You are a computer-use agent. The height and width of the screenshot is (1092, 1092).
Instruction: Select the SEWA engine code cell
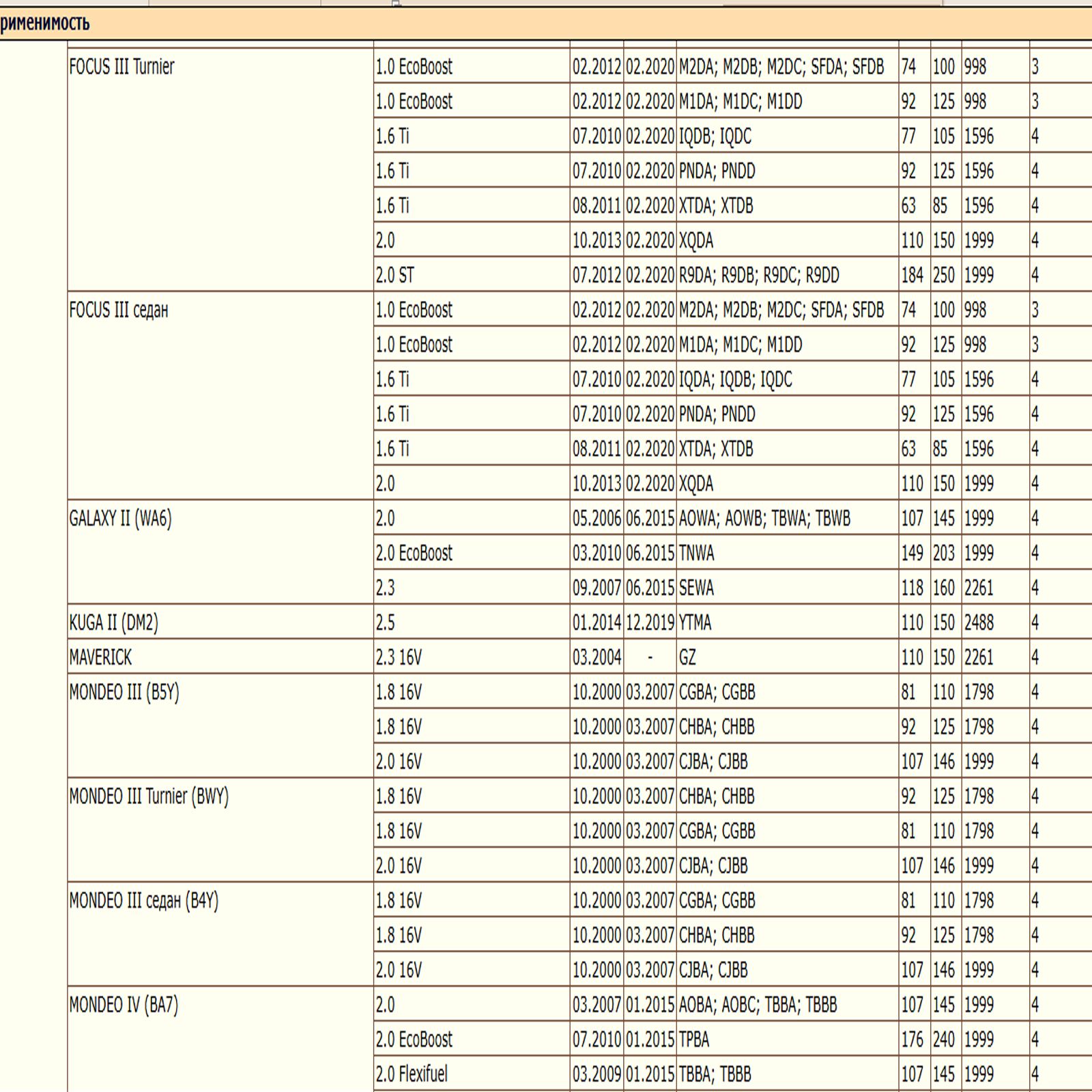[696, 588]
